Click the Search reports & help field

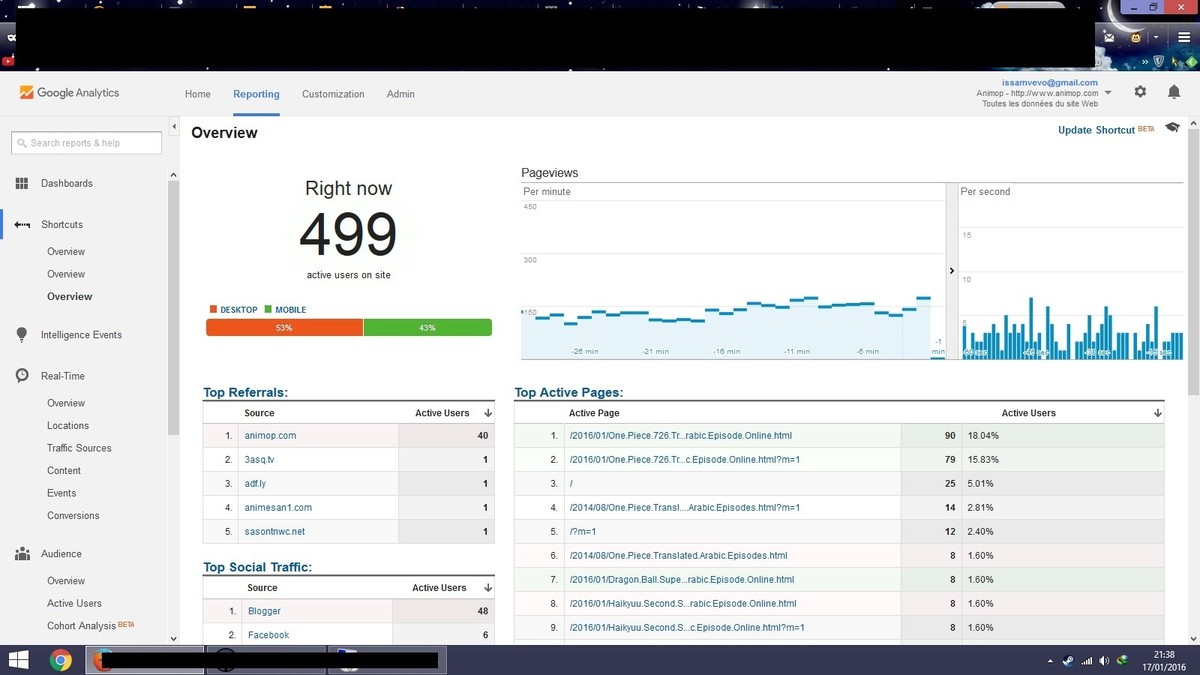[87, 143]
